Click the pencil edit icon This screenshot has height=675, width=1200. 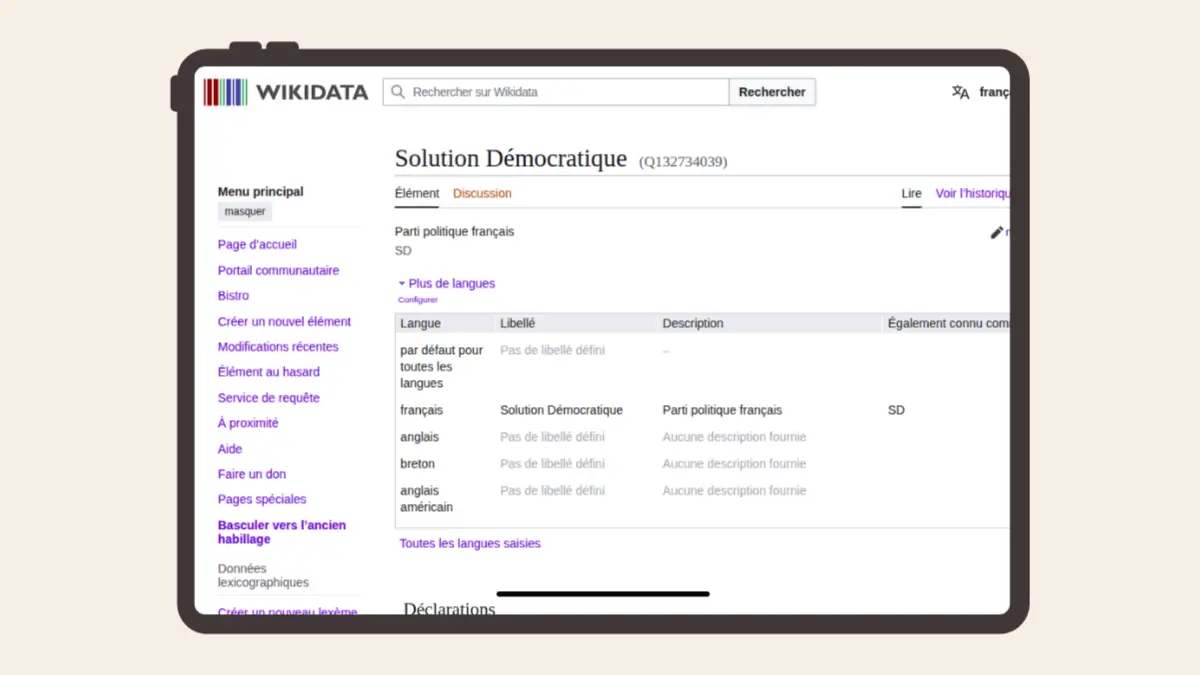[x=996, y=232]
